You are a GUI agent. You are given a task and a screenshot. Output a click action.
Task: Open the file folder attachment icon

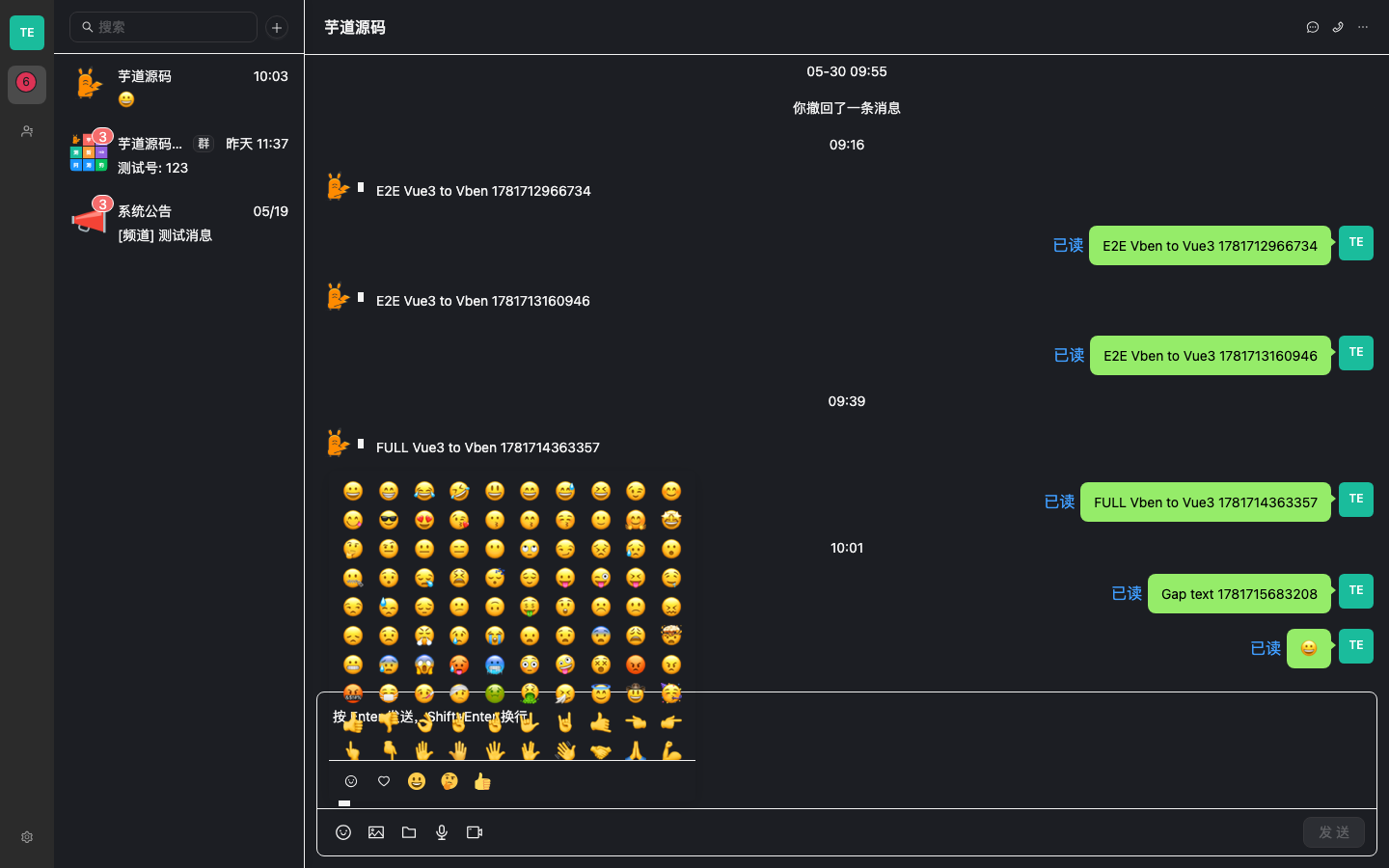(409, 832)
